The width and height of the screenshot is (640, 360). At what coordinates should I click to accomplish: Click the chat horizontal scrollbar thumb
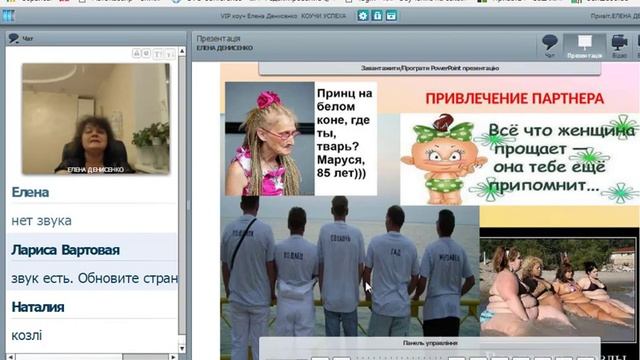tap(146, 357)
